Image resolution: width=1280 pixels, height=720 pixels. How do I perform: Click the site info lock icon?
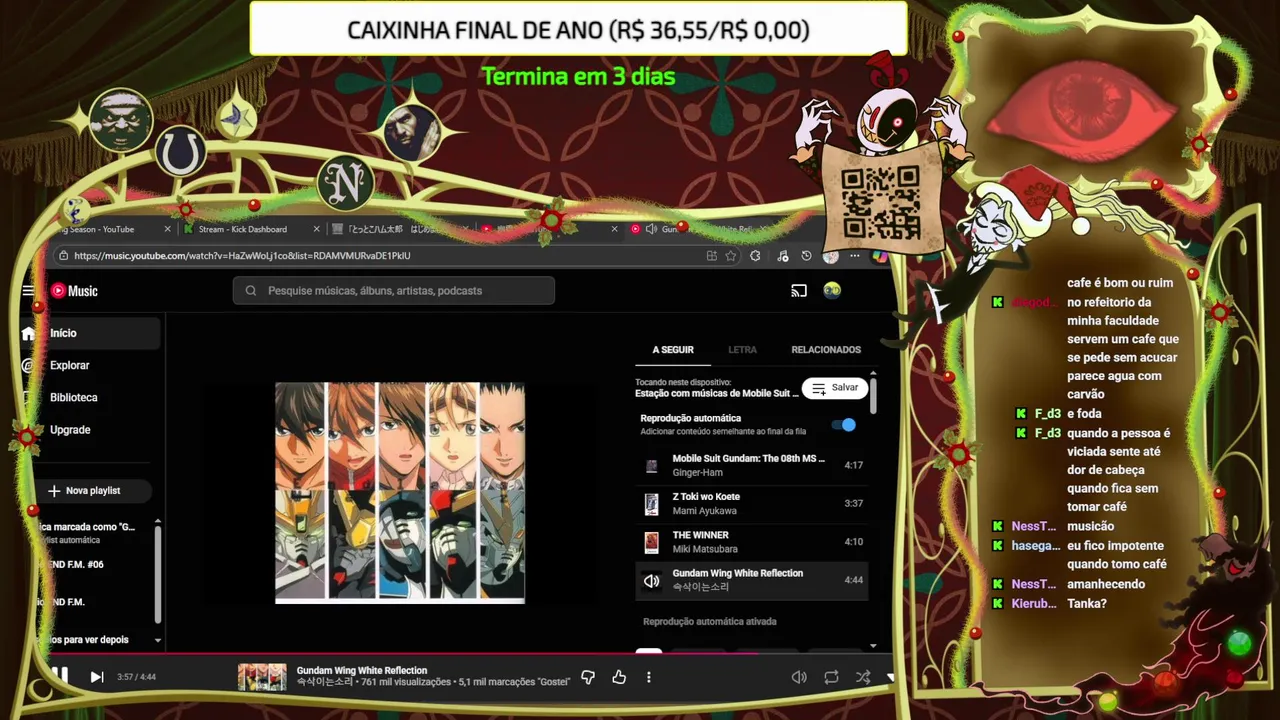62,256
